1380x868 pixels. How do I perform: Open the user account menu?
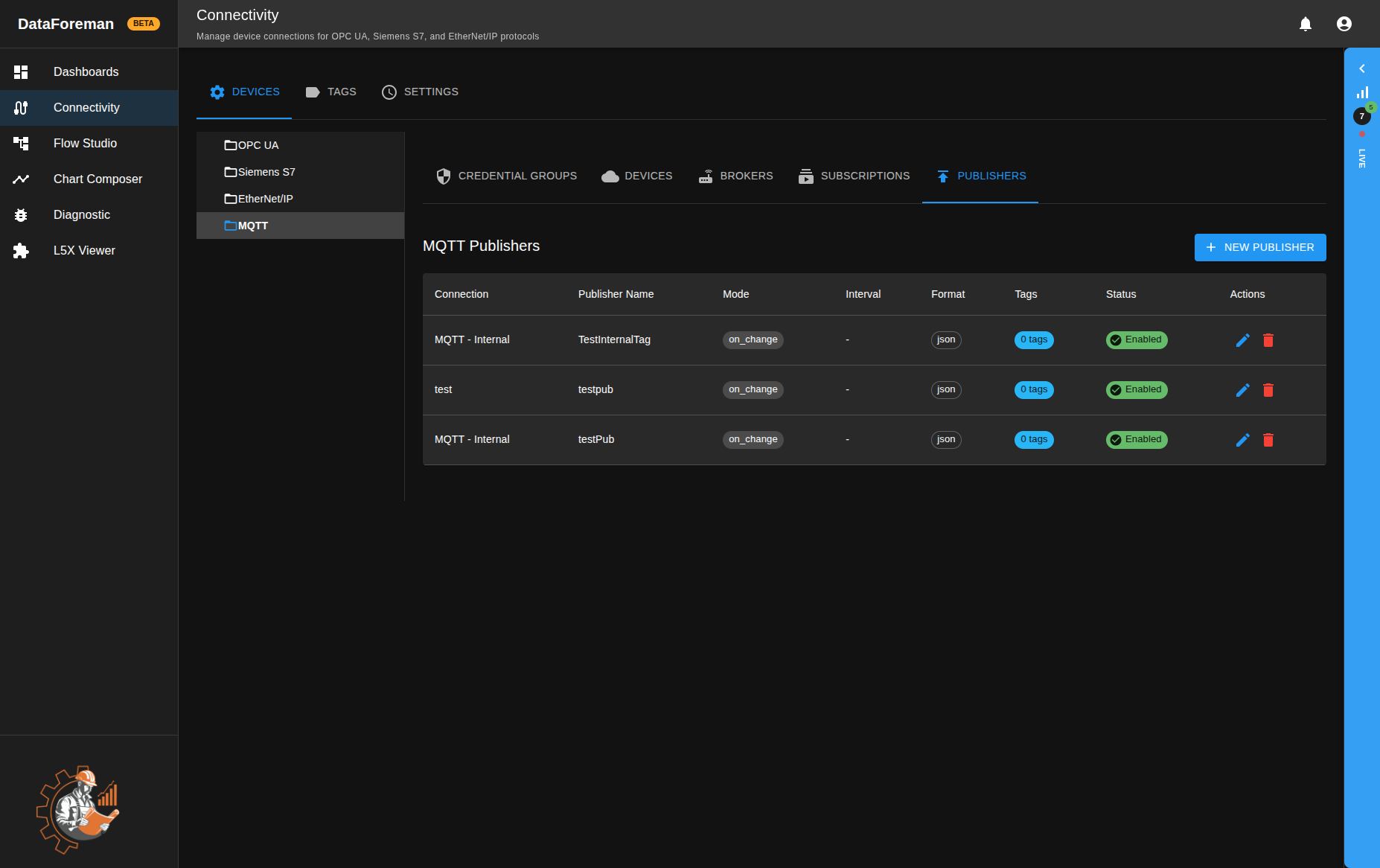pyautogui.click(x=1344, y=24)
